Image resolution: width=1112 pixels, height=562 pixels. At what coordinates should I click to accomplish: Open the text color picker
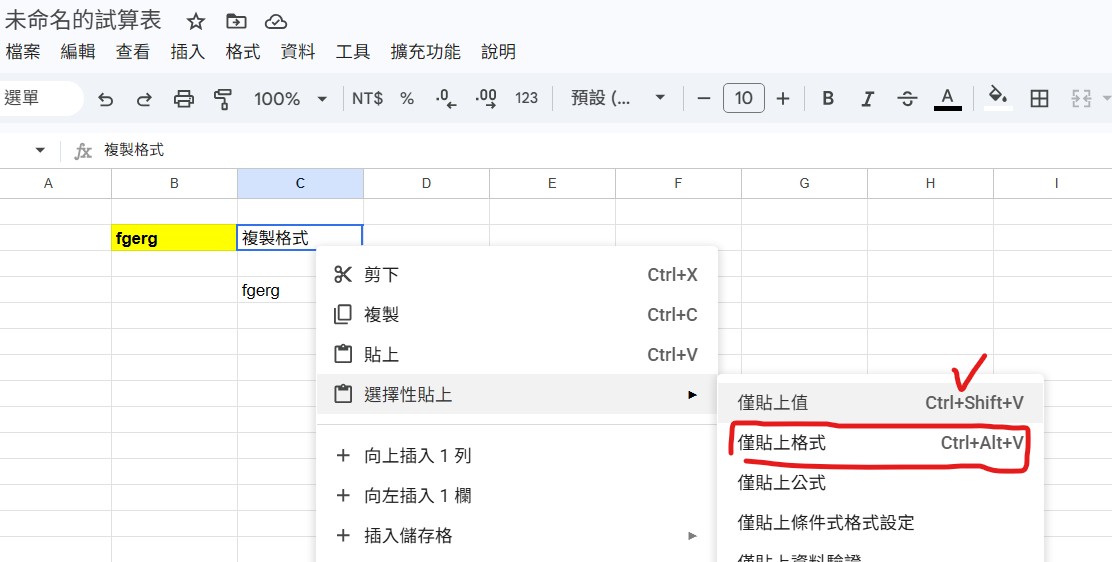pos(947,99)
